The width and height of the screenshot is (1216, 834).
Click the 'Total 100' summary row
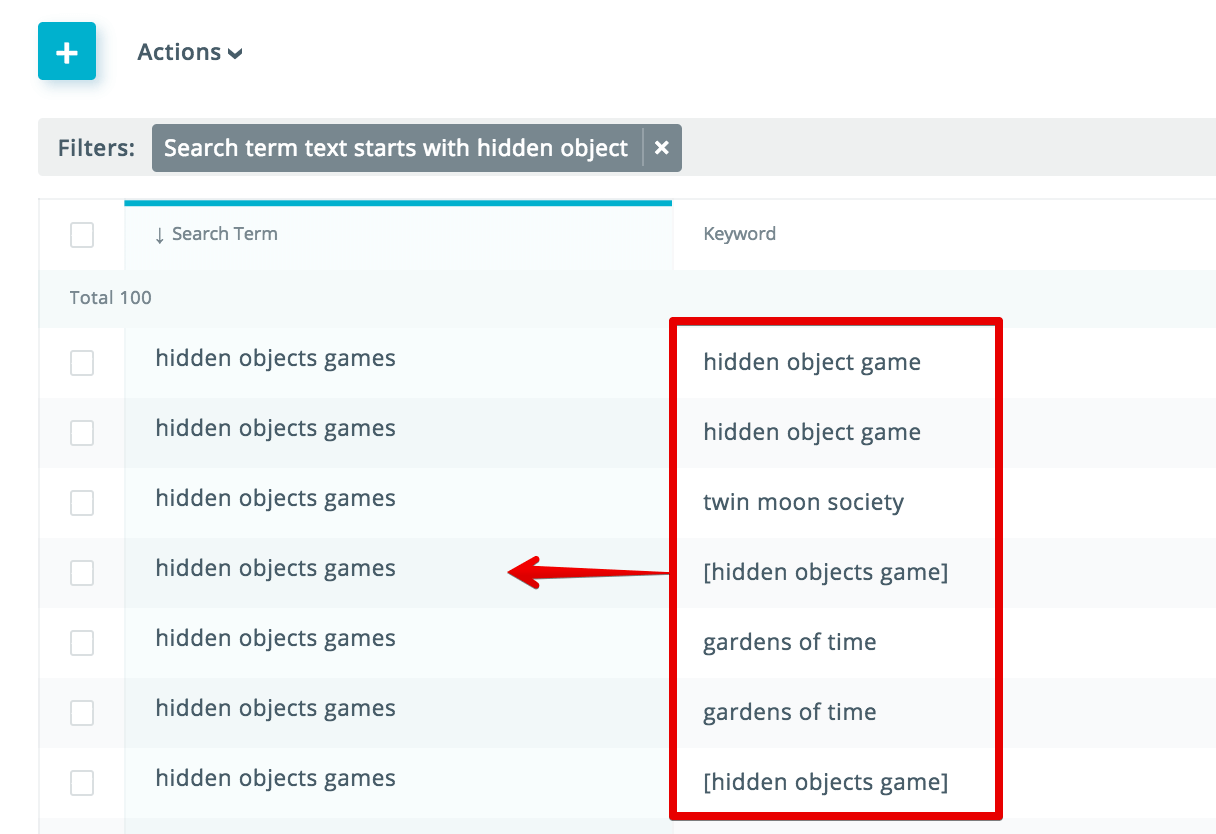(111, 298)
